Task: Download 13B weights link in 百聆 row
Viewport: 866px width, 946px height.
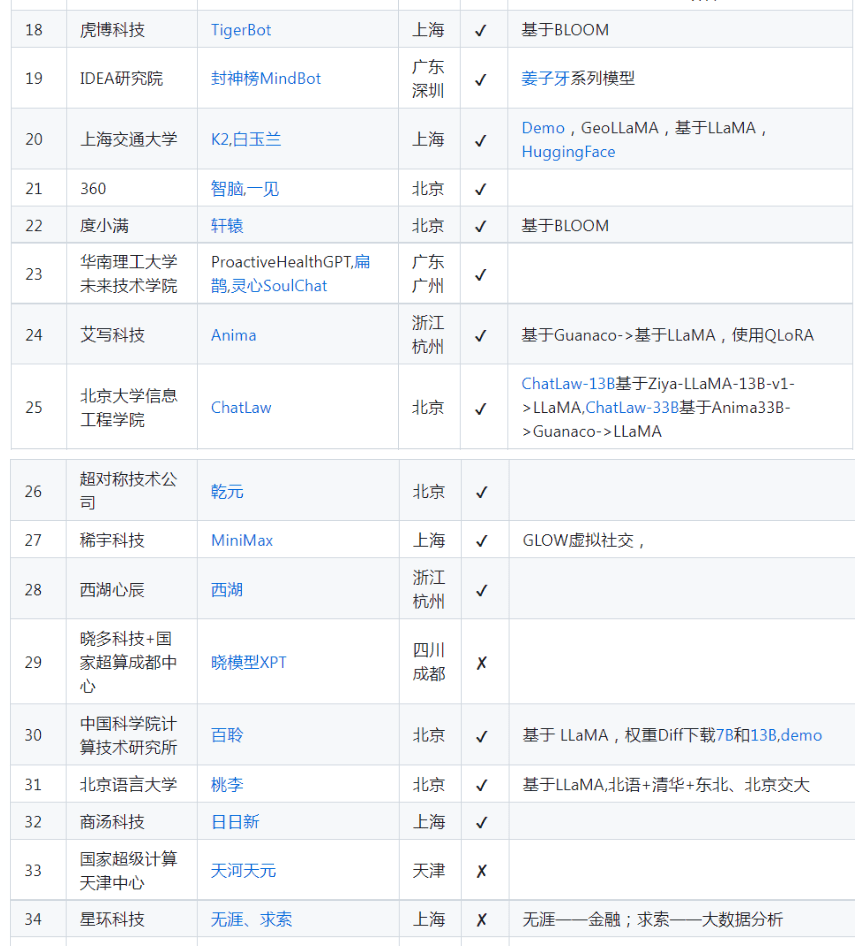Action: pos(763,735)
